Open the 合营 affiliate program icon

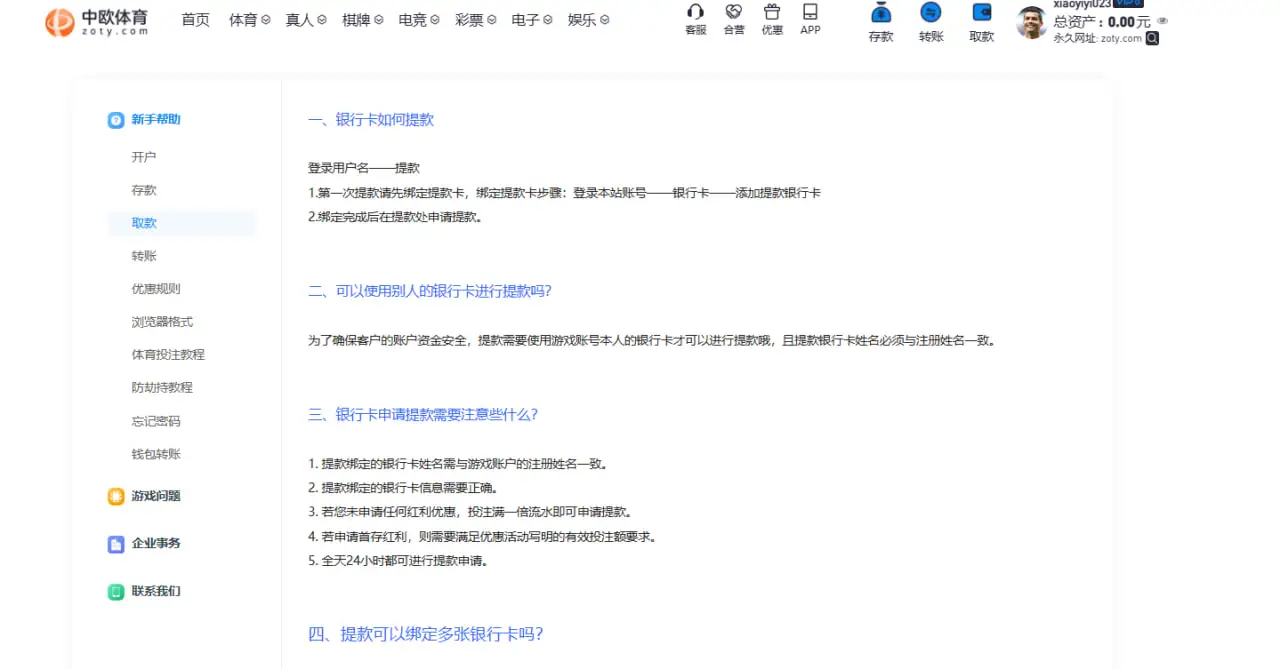click(x=733, y=15)
